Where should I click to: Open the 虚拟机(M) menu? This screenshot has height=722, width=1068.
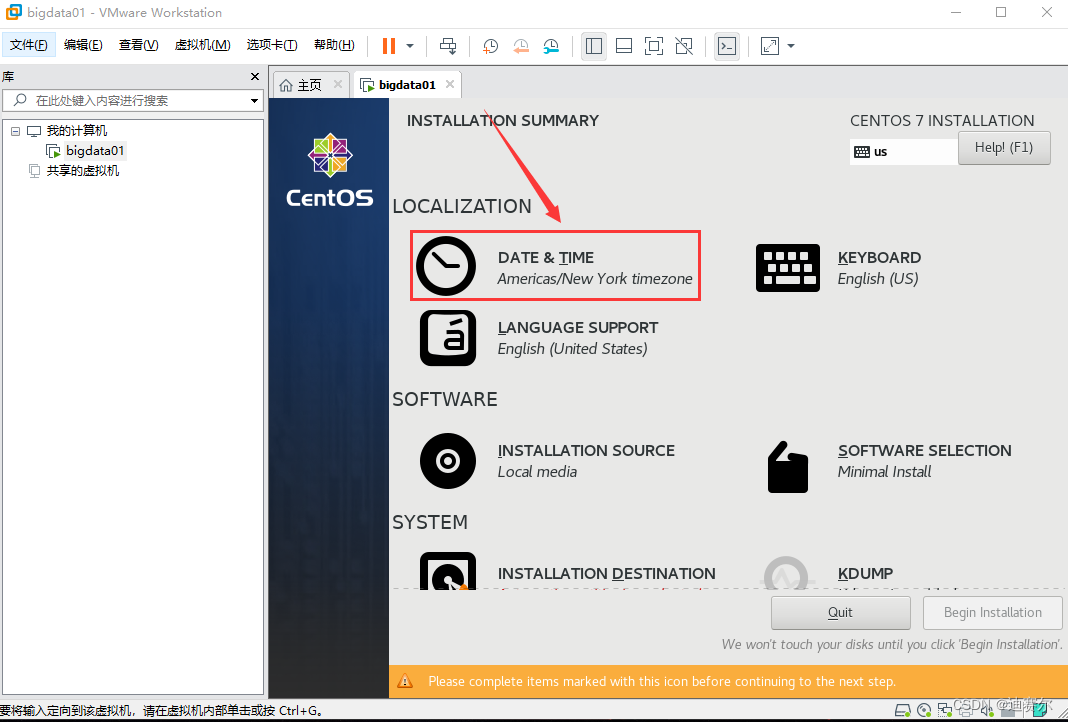pos(202,45)
